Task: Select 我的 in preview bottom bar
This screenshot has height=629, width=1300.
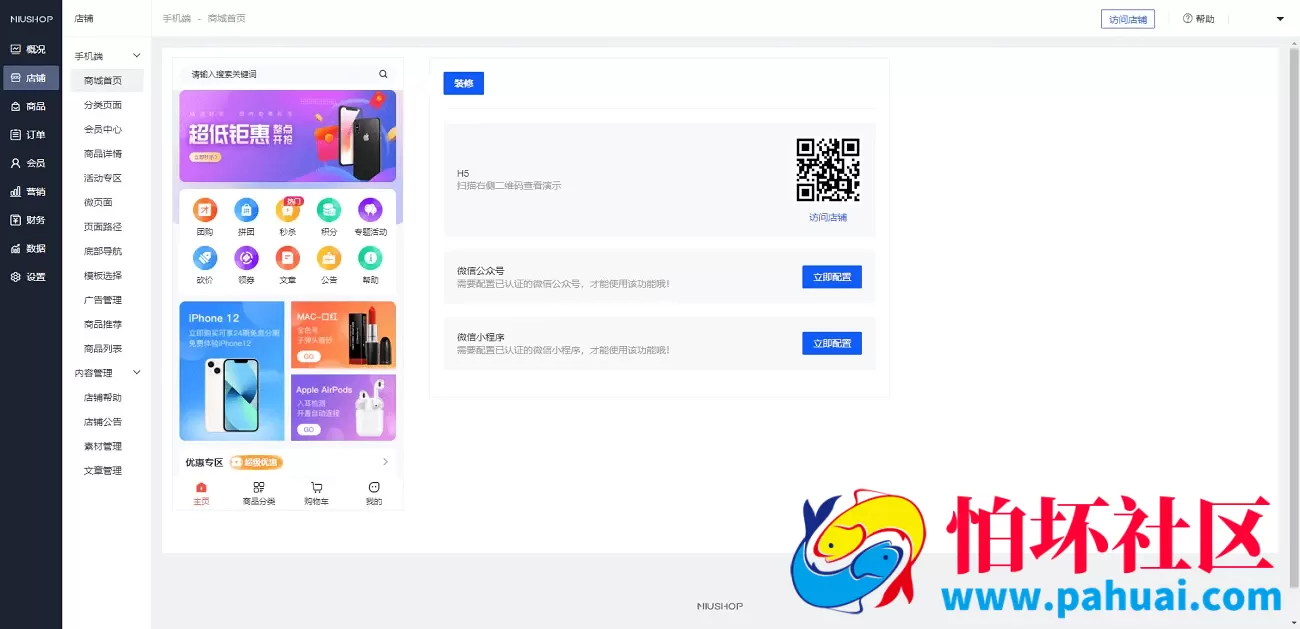Action: click(x=374, y=494)
